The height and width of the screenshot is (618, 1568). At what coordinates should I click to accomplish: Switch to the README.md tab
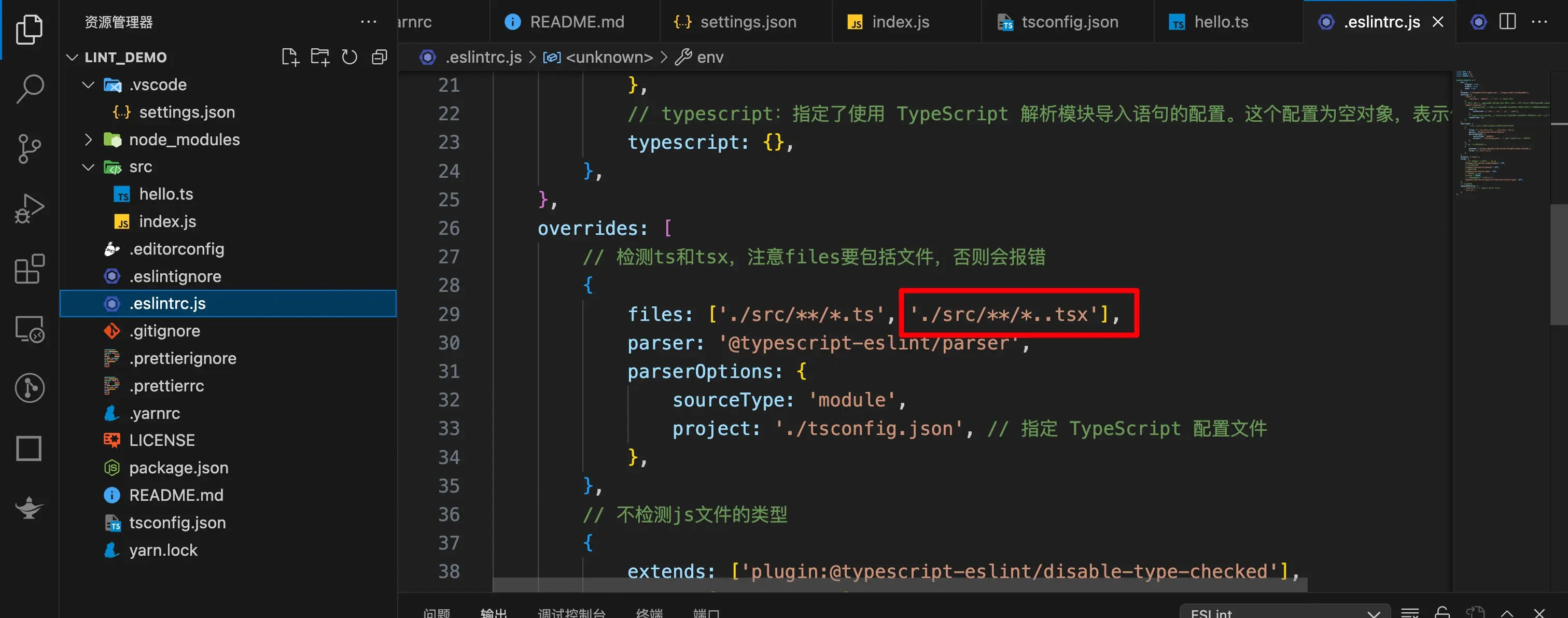576,22
